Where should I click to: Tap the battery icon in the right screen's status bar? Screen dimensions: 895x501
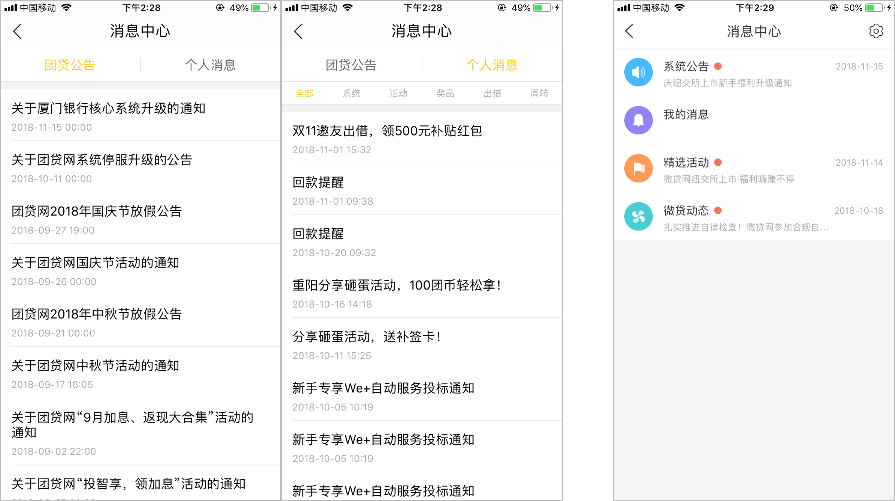(x=874, y=8)
